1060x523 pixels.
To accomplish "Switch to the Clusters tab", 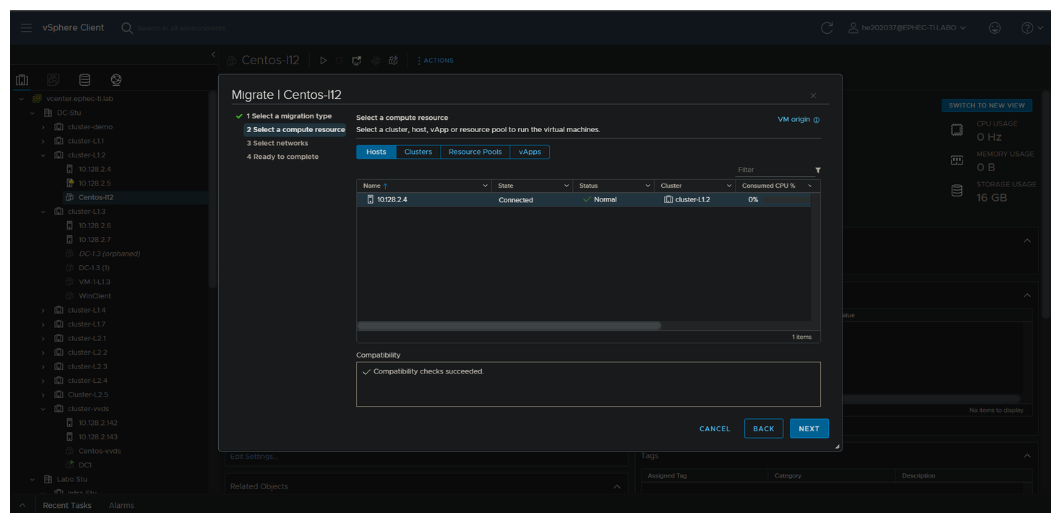I will pos(418,152).
